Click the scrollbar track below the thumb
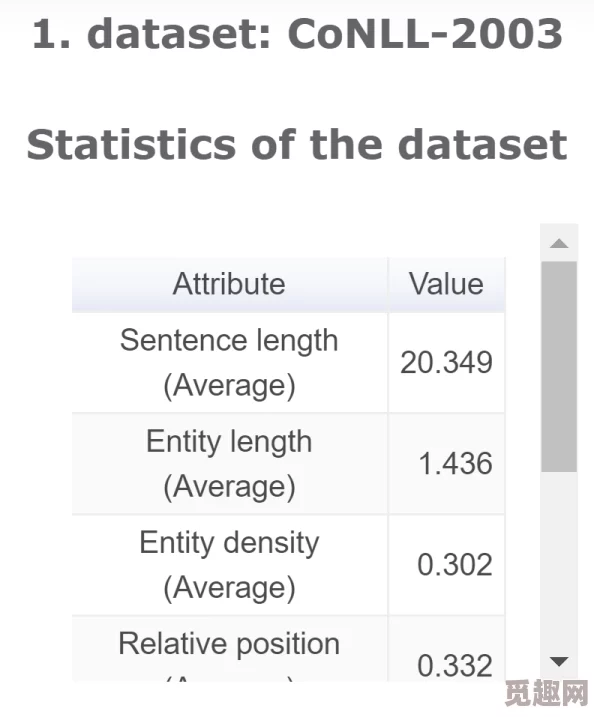 pos(559,558)
